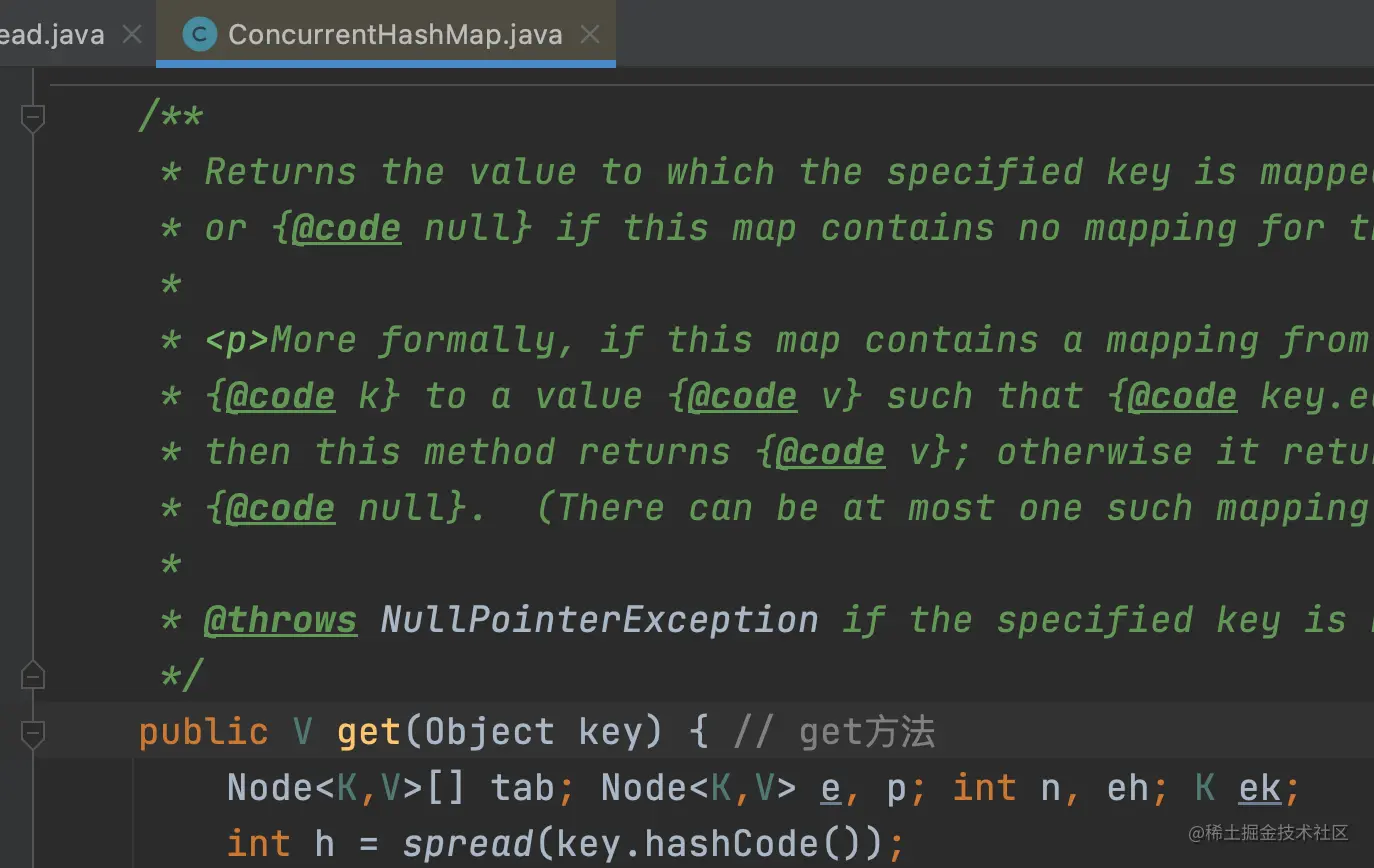Click the ead.java tab label

[x=52, y=34]
